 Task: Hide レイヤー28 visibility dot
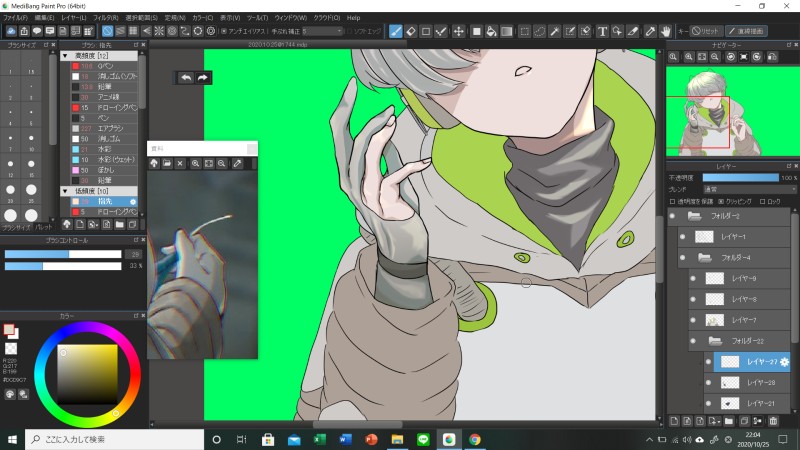[x=708, y=383]
